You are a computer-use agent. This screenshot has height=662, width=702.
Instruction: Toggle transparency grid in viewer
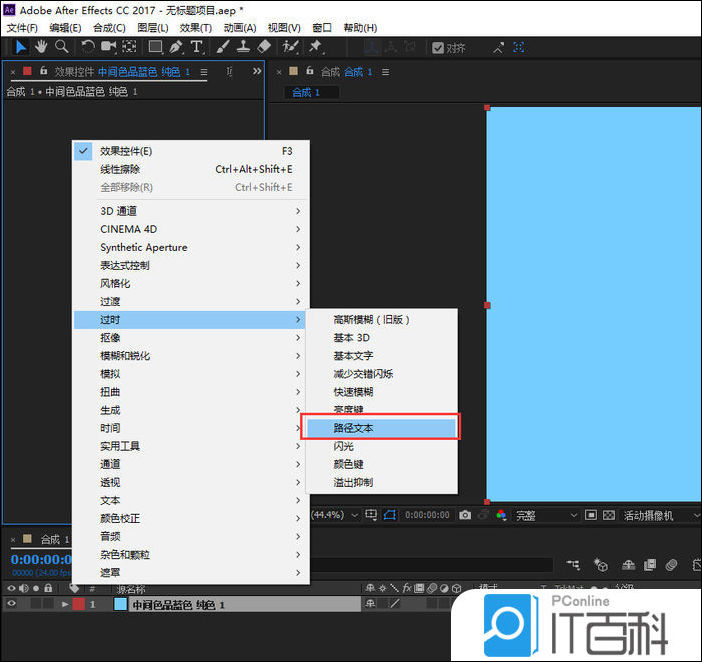coord(609,515)
